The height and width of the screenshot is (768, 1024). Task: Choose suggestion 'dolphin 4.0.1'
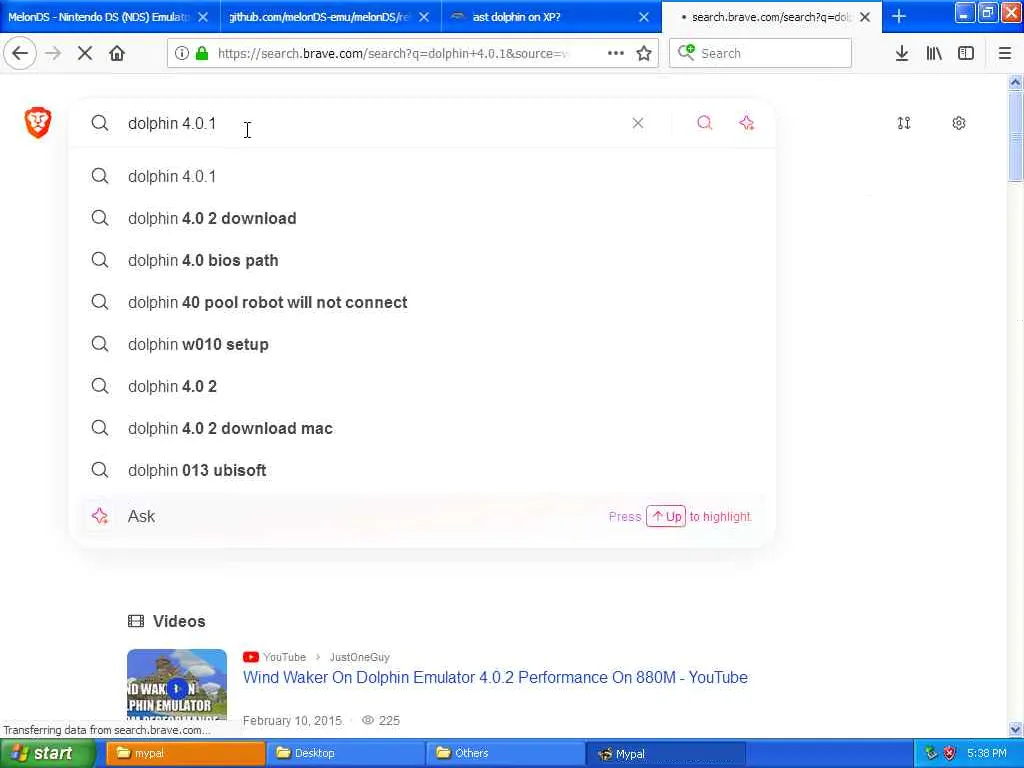click(x=422, y=176)
